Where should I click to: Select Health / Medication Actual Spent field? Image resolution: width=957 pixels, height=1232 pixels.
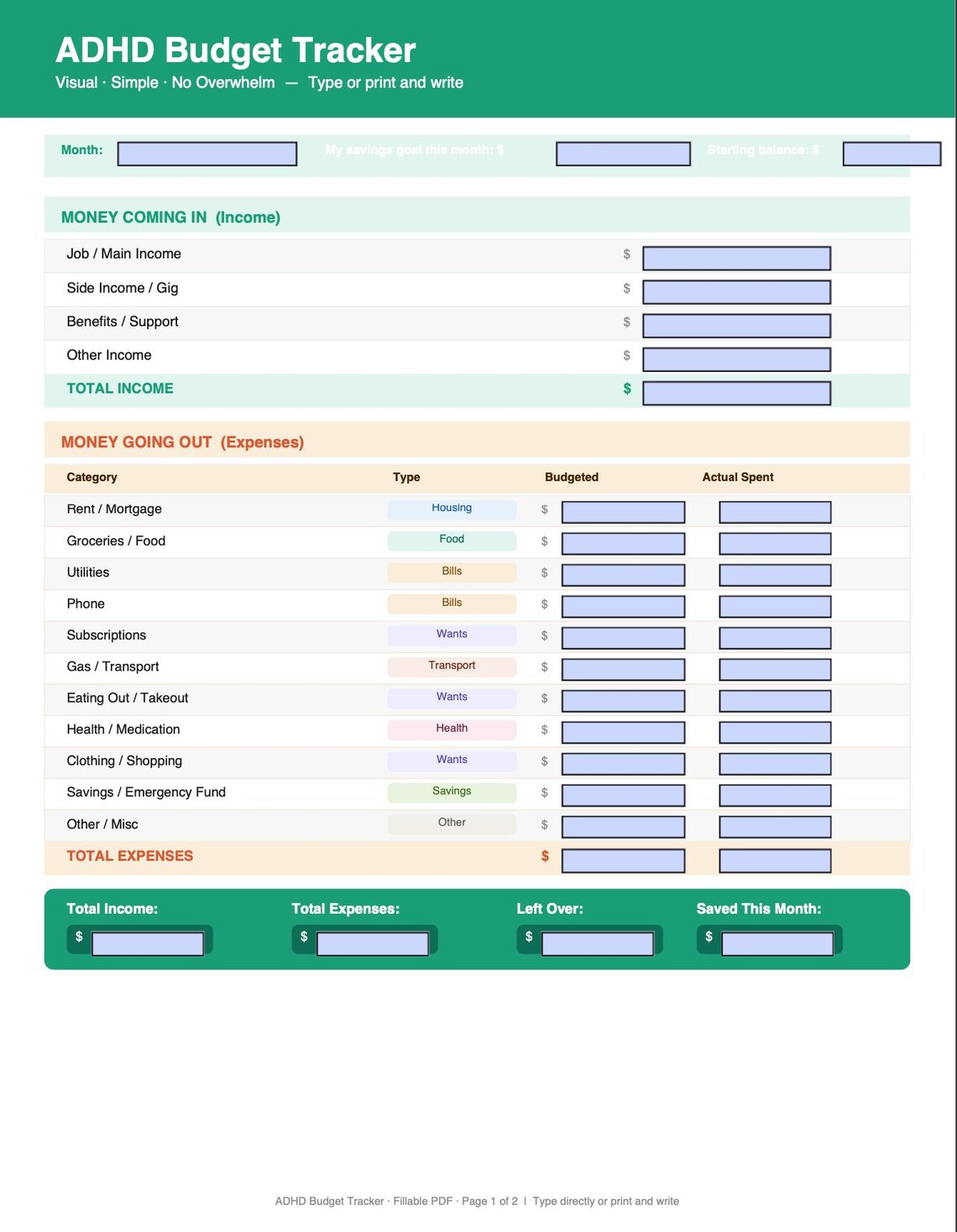pos(775,733)
